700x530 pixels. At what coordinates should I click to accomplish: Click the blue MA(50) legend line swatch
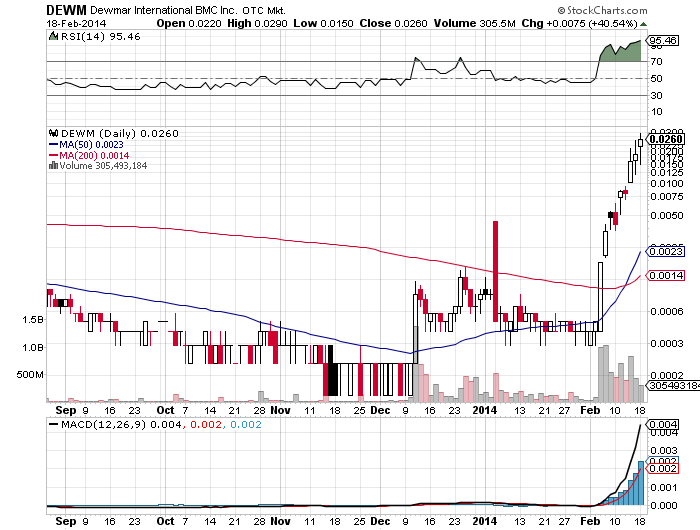(53, 145)
